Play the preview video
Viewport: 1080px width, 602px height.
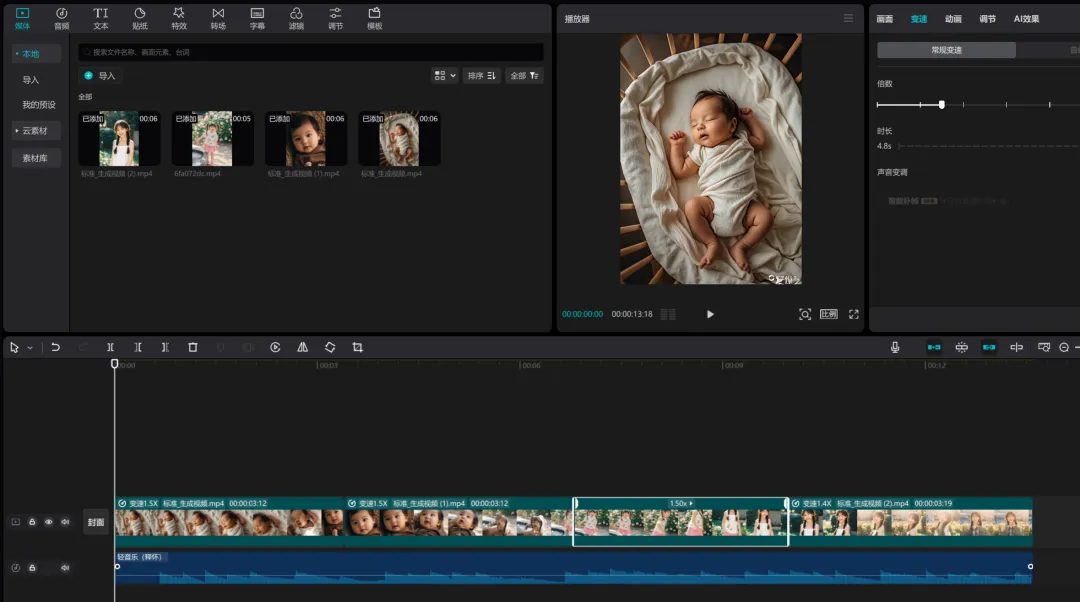[710, 314]
